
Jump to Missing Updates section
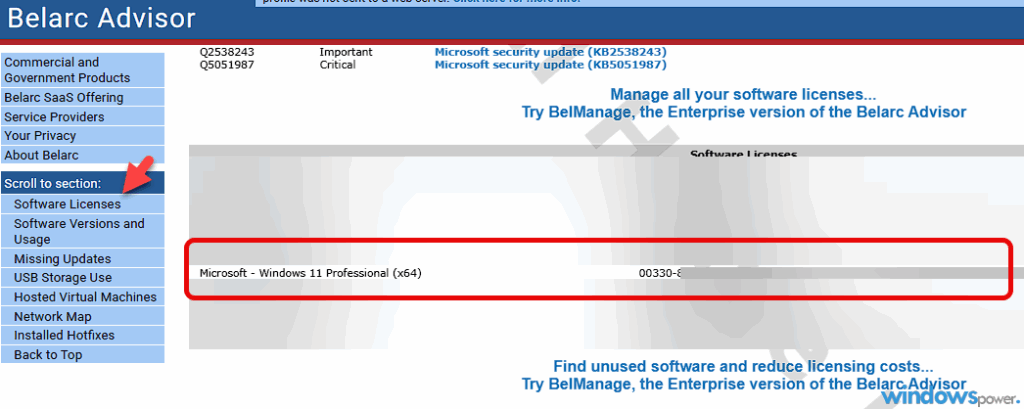click(82, 259)
